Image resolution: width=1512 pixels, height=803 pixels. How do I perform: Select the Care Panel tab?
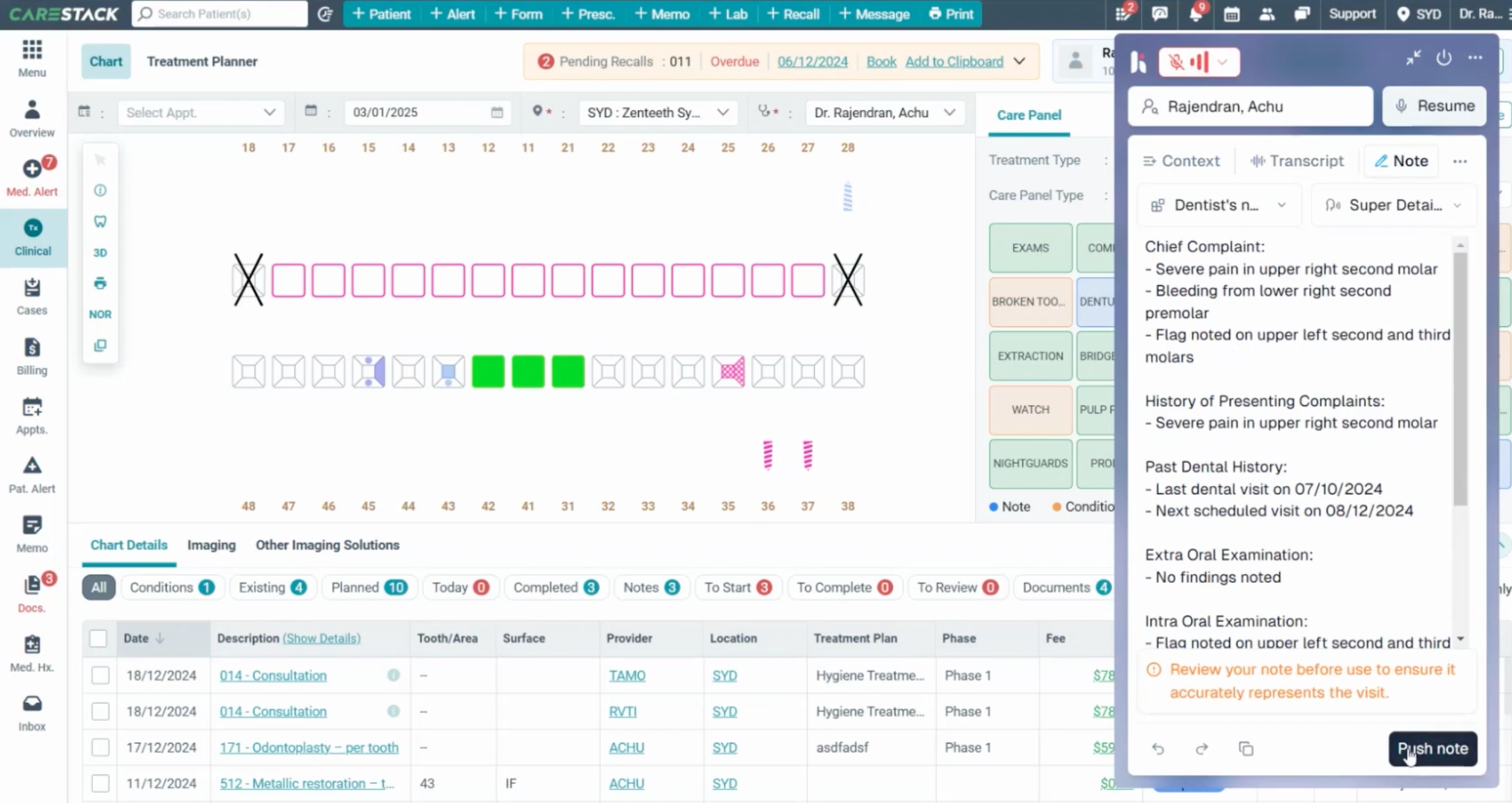point(1029,115)
